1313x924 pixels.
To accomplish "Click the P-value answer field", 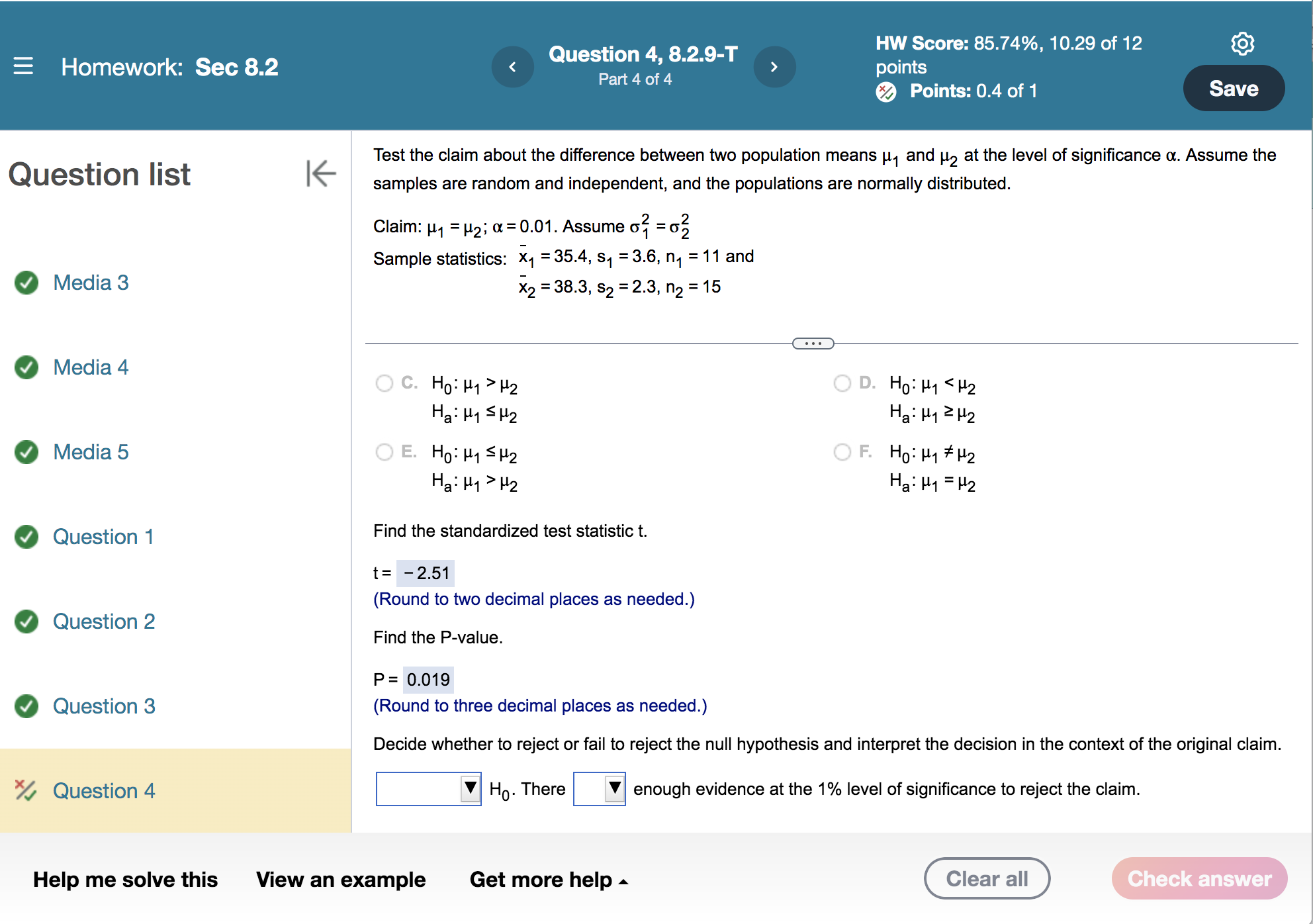I will pos(428,680).
